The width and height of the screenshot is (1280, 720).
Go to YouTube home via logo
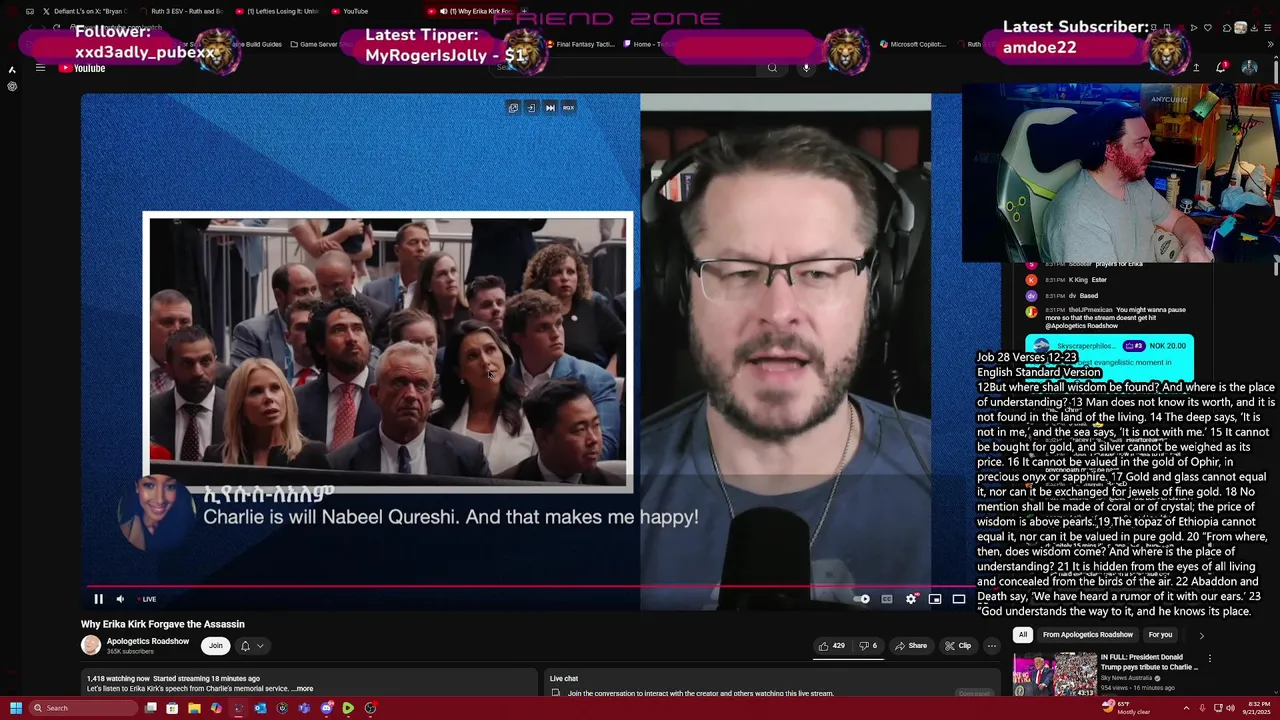(82, 68)
